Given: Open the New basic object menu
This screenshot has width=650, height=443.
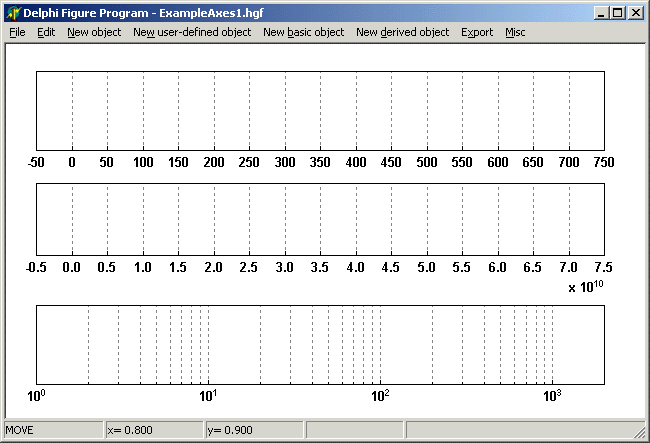Looking at the screenshot, I should [x=303, y=32].
